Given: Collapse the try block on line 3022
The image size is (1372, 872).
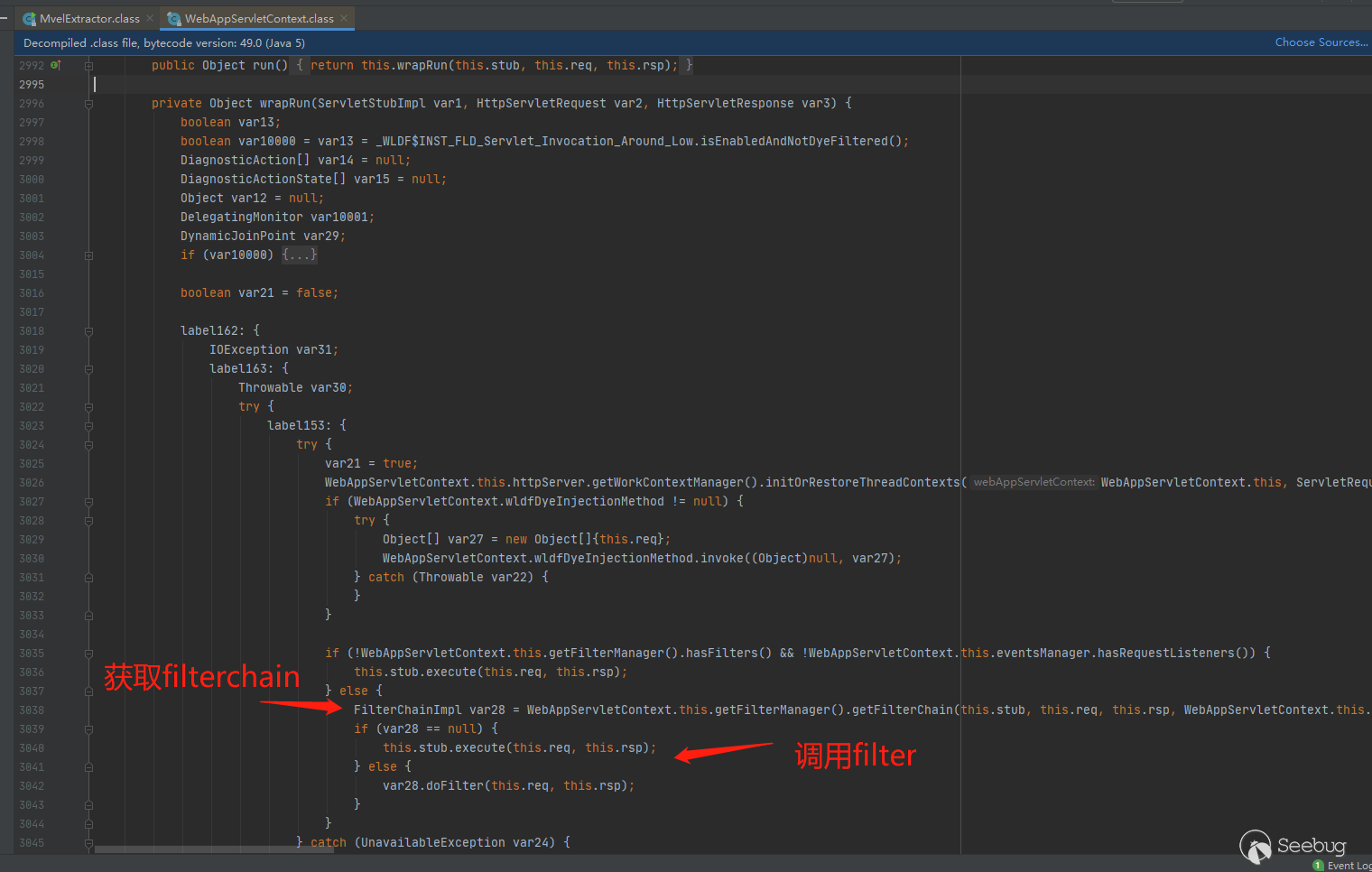Looking at the screenshot, I should pos(88,407).
